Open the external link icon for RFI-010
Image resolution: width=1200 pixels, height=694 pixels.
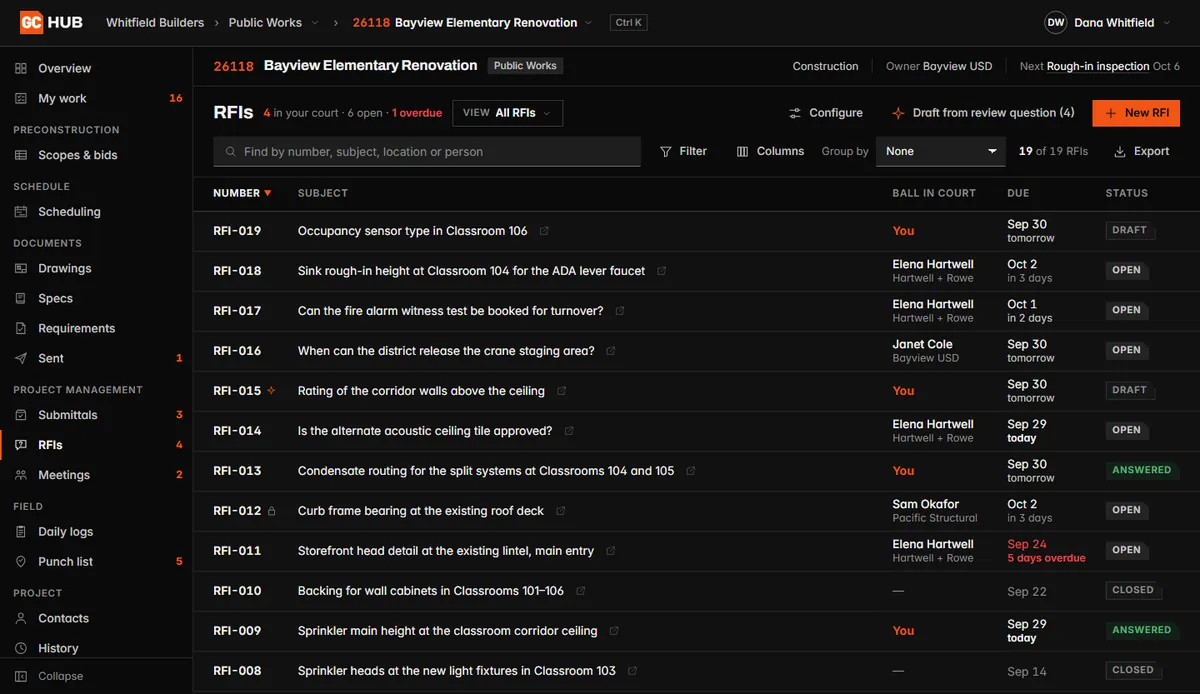point(581,591)
